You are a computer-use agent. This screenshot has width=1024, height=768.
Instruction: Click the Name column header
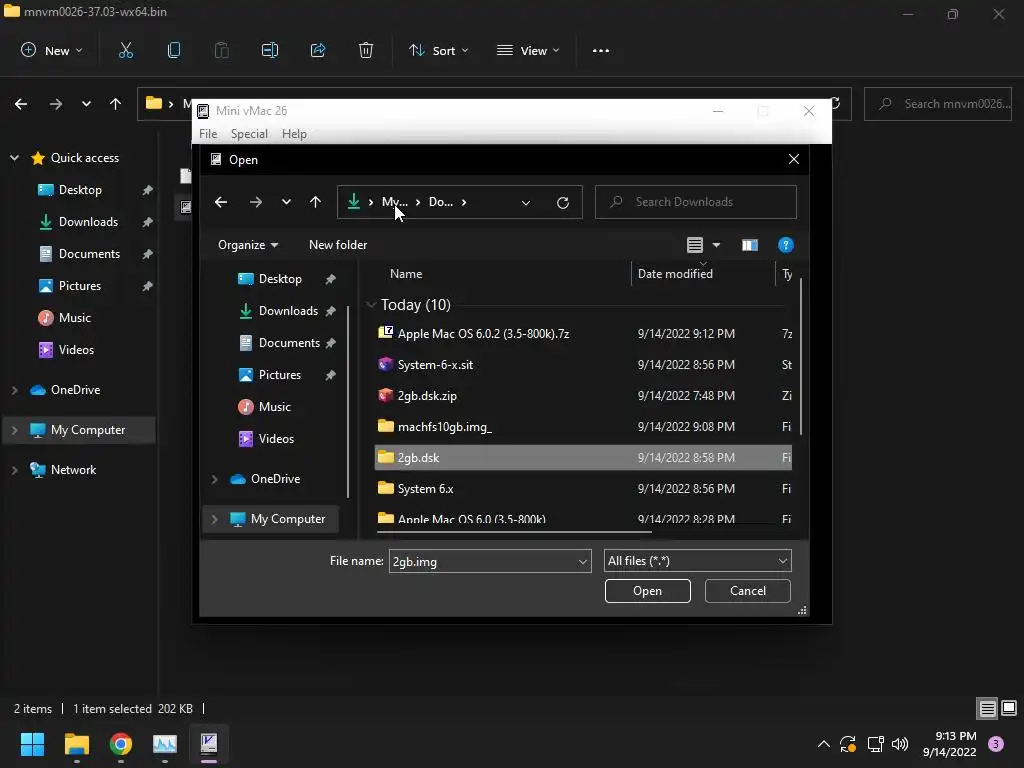(x=406, y=274)
